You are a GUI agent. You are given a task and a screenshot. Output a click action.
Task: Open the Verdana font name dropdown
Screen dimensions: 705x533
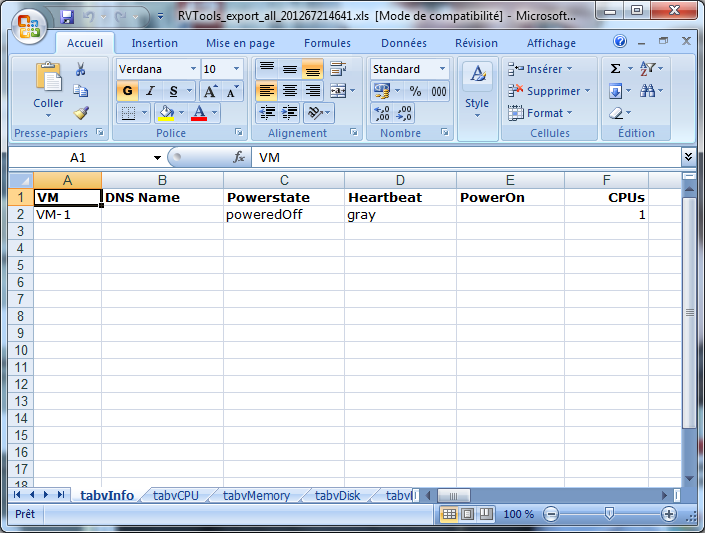pos(193,69)
